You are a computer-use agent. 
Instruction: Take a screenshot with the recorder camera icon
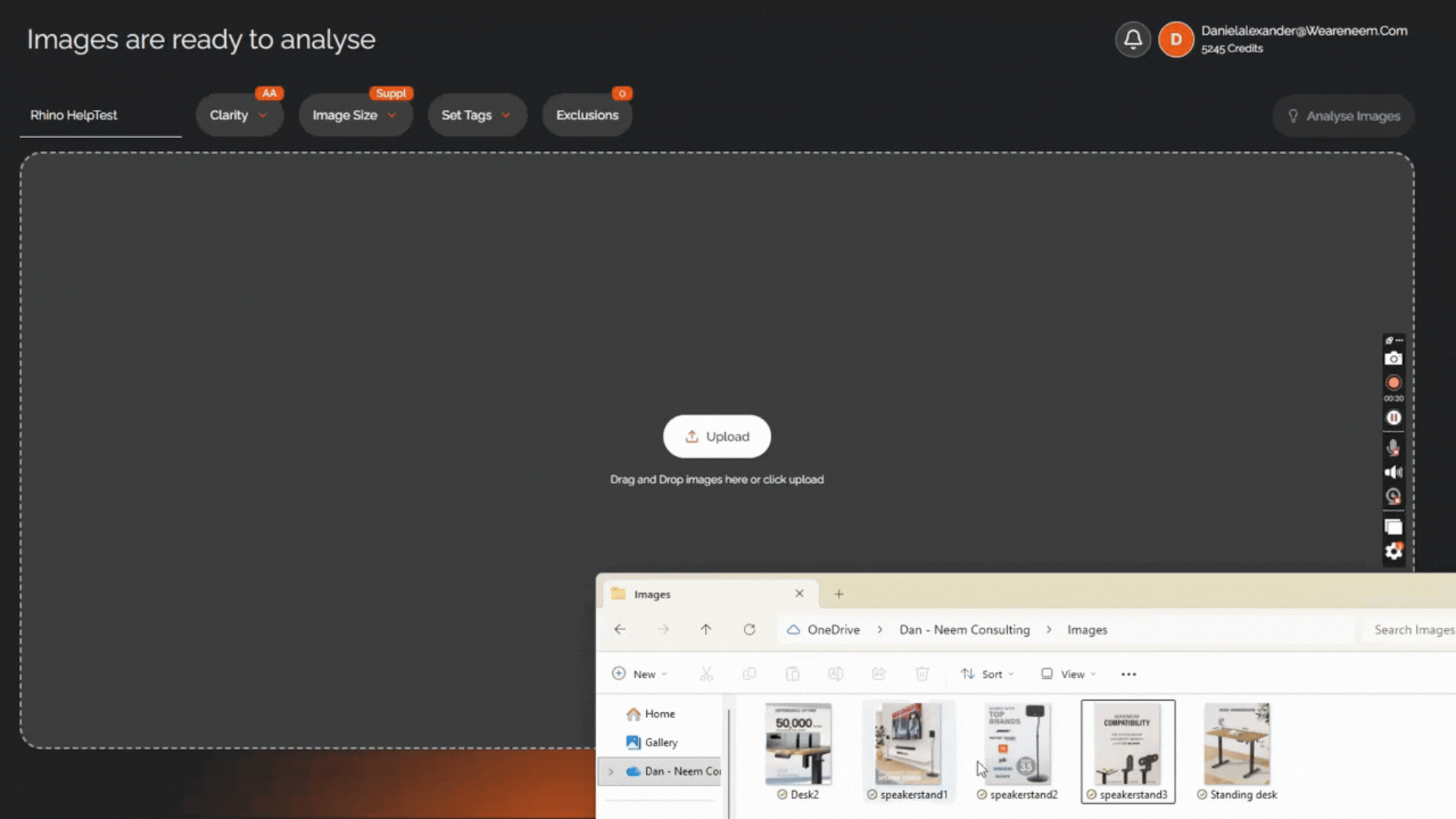click(1393, 359)
